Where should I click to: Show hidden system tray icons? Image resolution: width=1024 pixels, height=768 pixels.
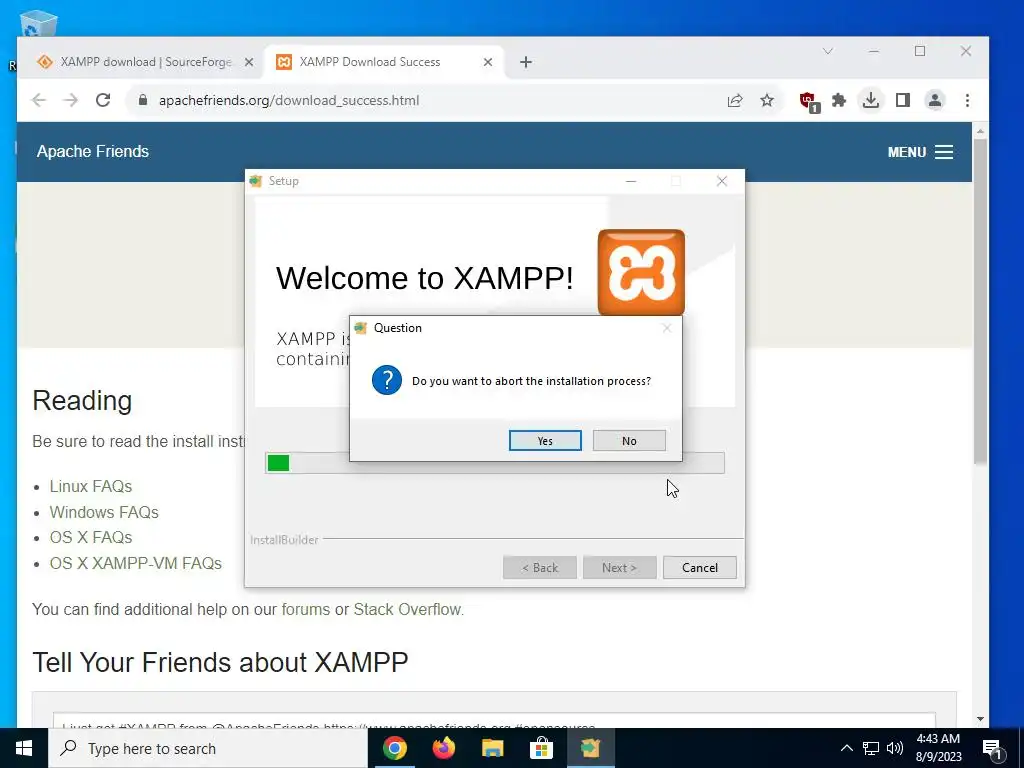[846, 748]
